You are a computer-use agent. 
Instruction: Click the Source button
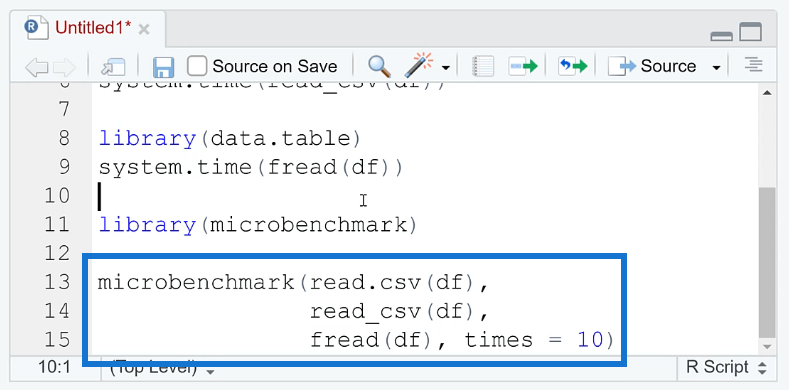click(x=652, y=66)
